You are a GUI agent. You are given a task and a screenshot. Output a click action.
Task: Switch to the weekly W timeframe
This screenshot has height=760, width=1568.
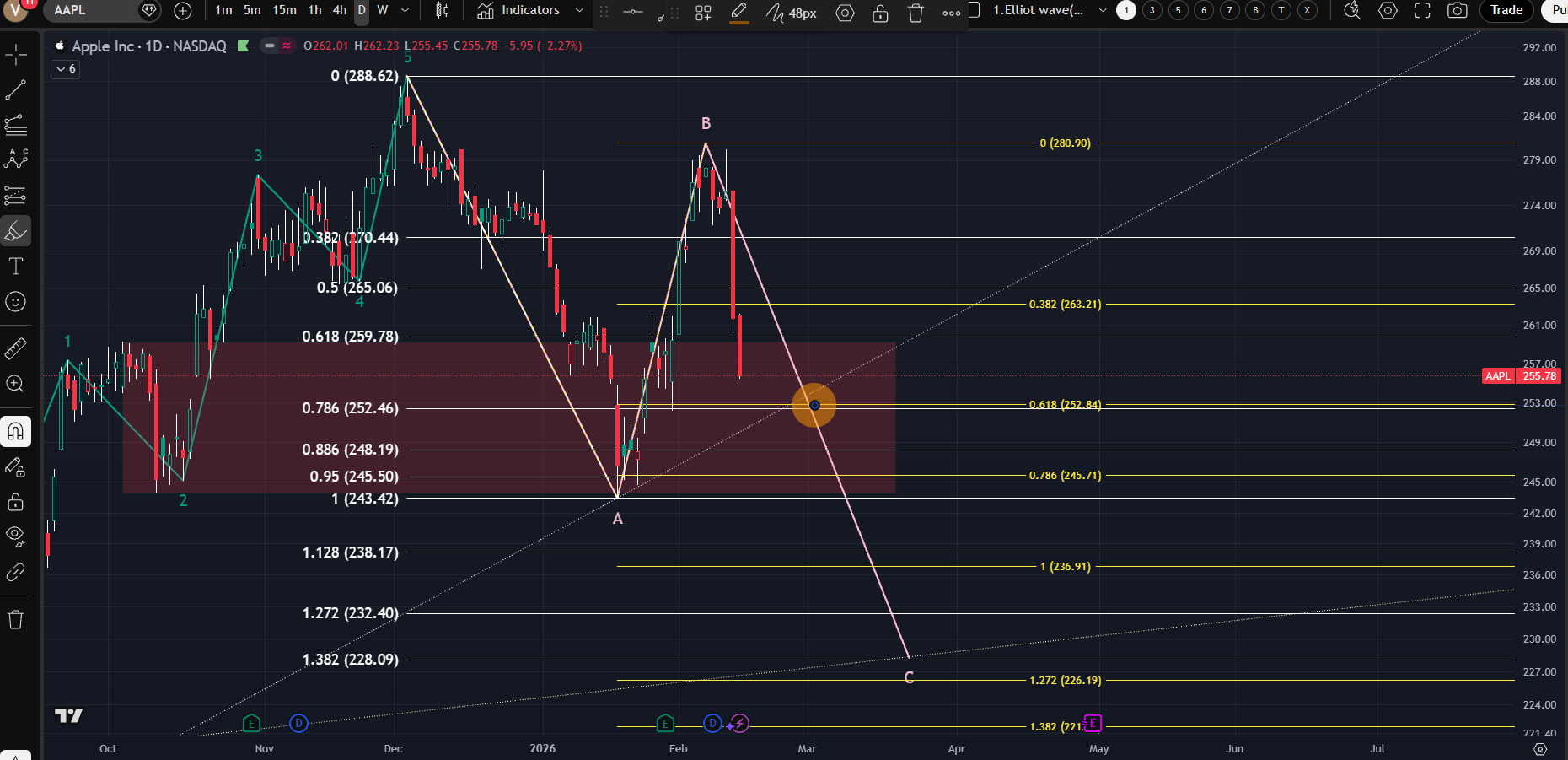pyautogui.click(x=383, y=11)
